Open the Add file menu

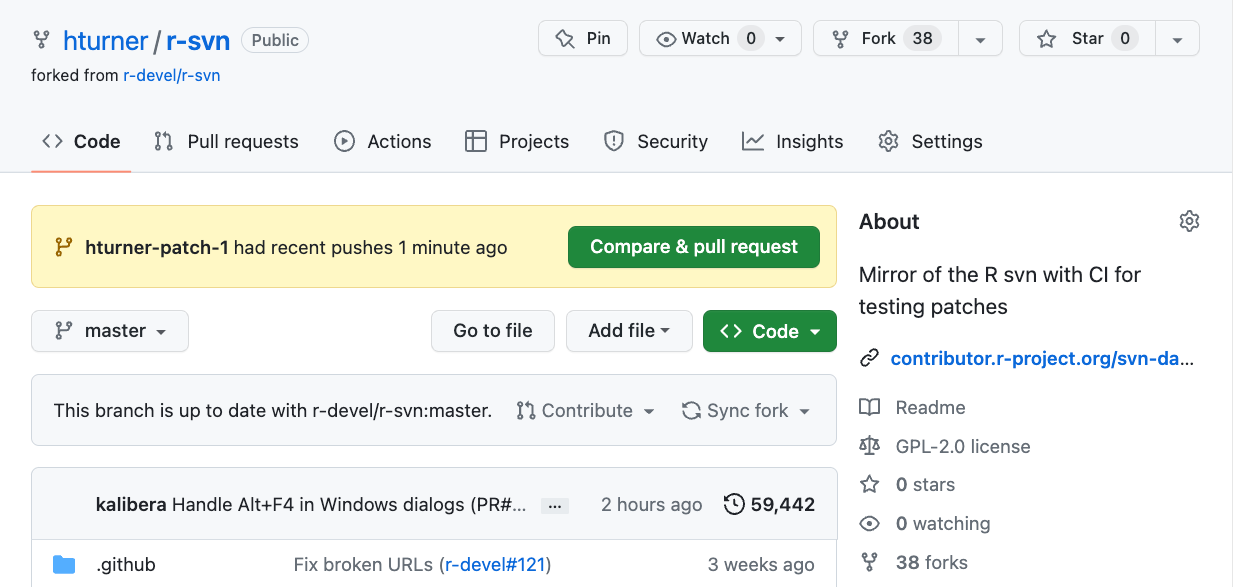click(629, 331)
